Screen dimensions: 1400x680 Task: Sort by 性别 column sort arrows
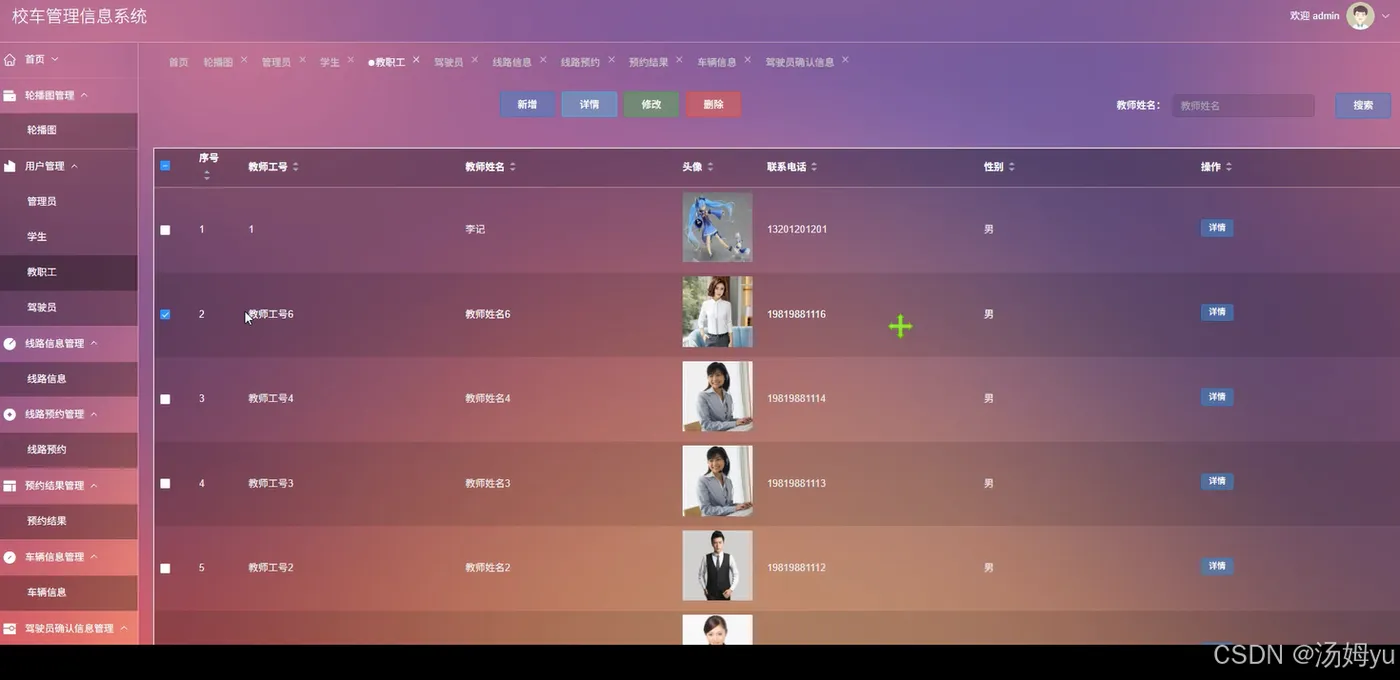pos(1011,167)
